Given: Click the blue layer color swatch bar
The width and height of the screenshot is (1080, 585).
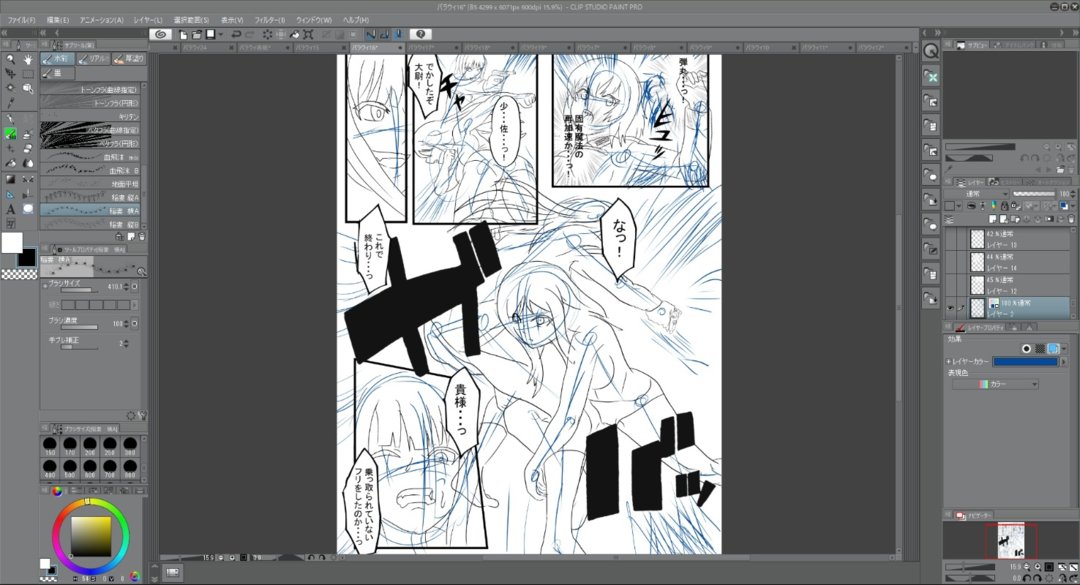Looking at the screenshot, I should (x=1025, y=362).
